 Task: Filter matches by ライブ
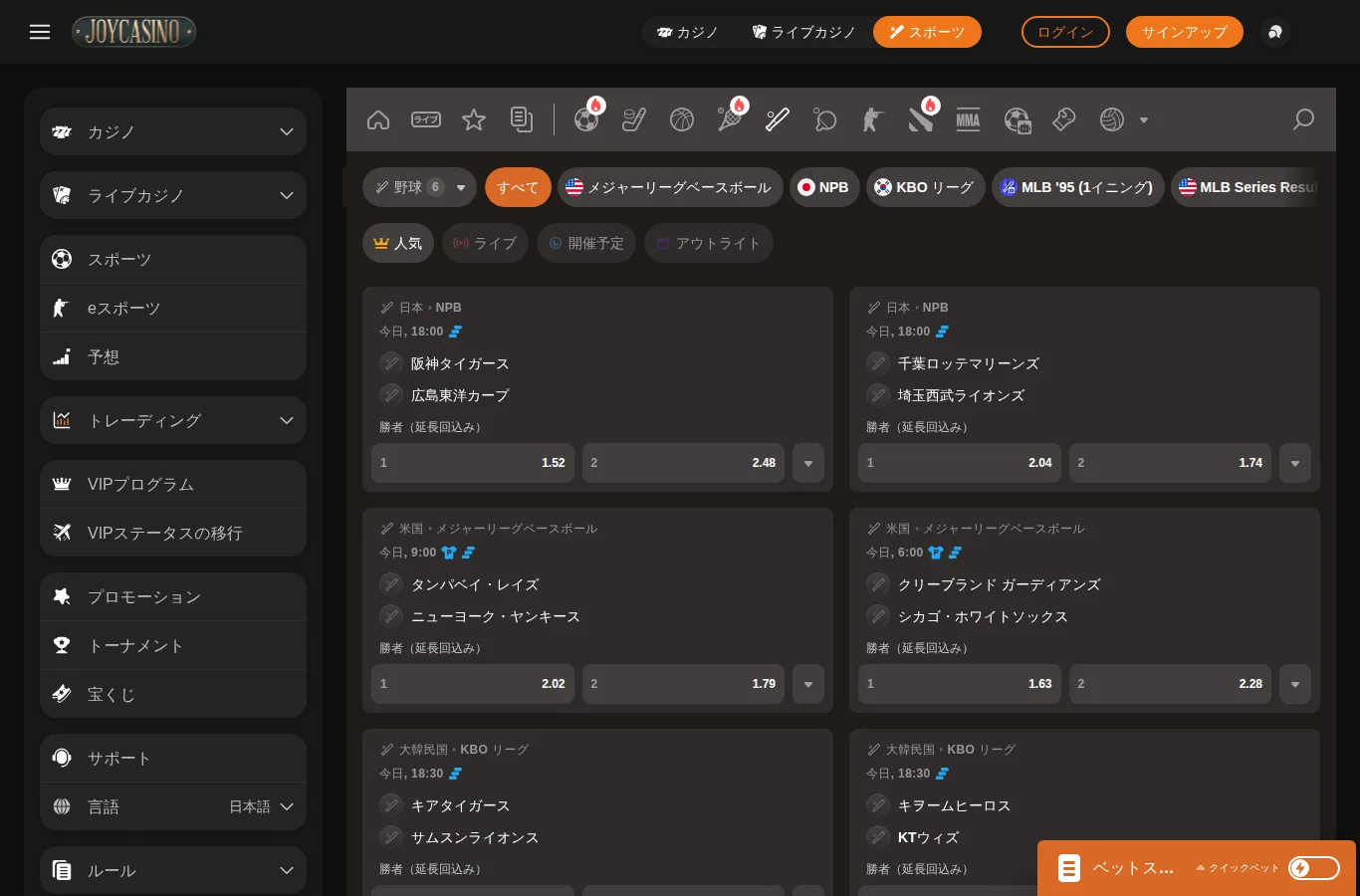[485, 243]
